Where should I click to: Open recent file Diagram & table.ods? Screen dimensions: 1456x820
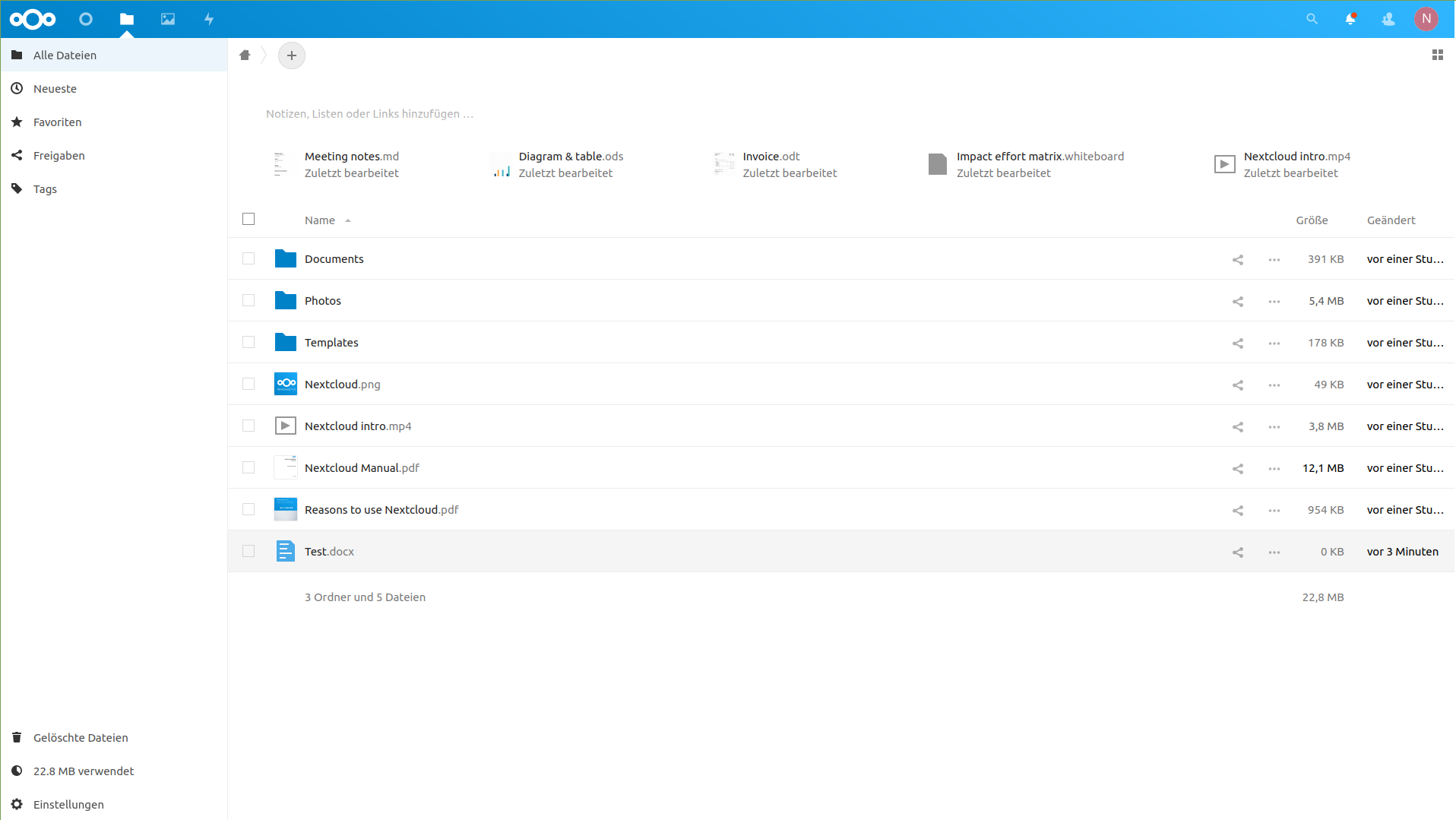click(x=558, y=164)
